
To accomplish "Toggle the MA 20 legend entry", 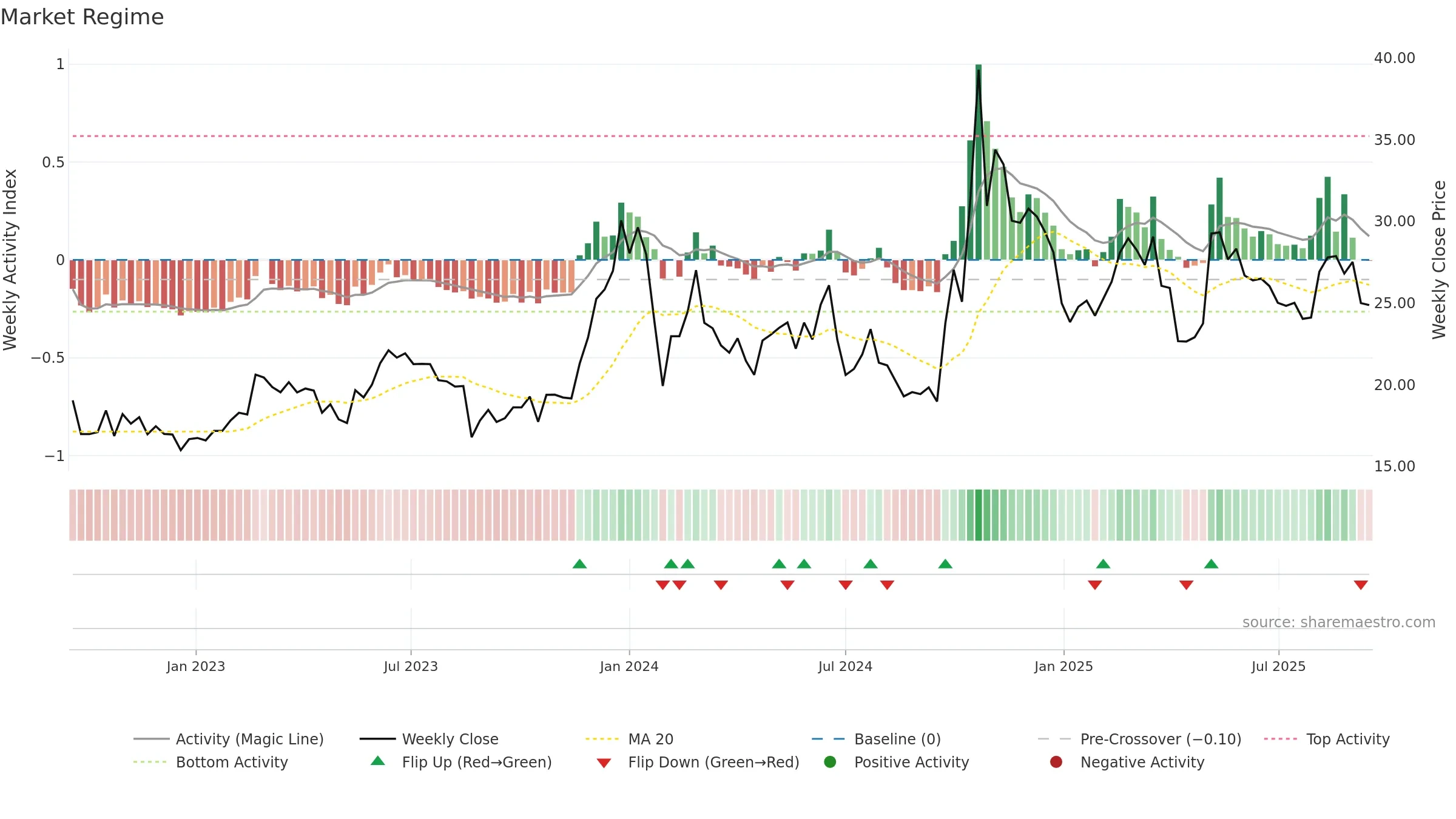I will coord(630,739).
